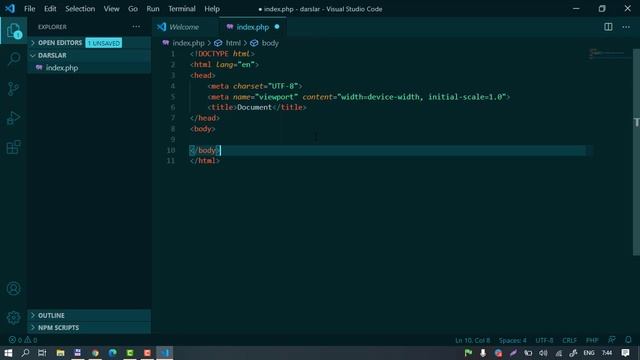Open the Explorer view in activity bar
Viewport: 640px width, 360px height.
pos(13,31)
